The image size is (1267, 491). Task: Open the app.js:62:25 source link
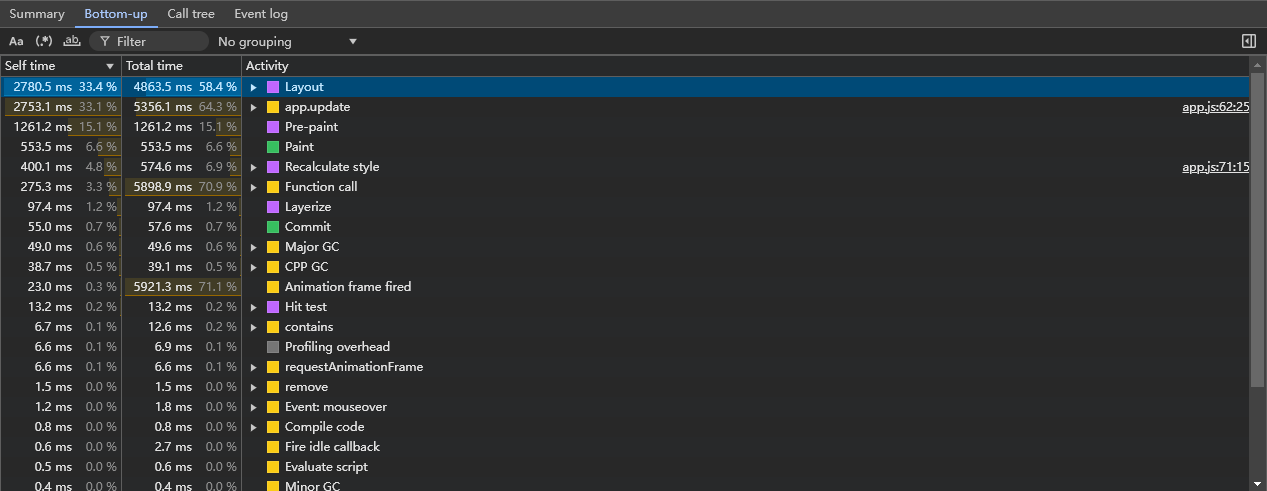1215,107
